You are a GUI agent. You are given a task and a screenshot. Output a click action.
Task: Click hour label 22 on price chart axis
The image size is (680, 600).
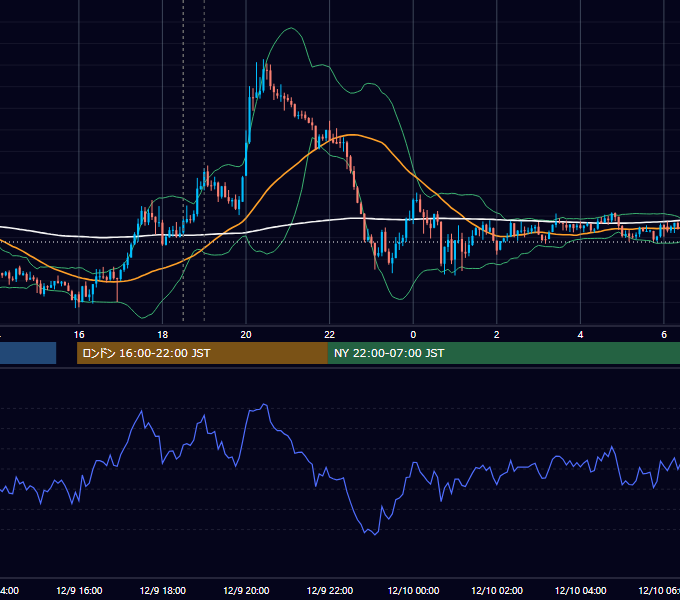(330, 335)
